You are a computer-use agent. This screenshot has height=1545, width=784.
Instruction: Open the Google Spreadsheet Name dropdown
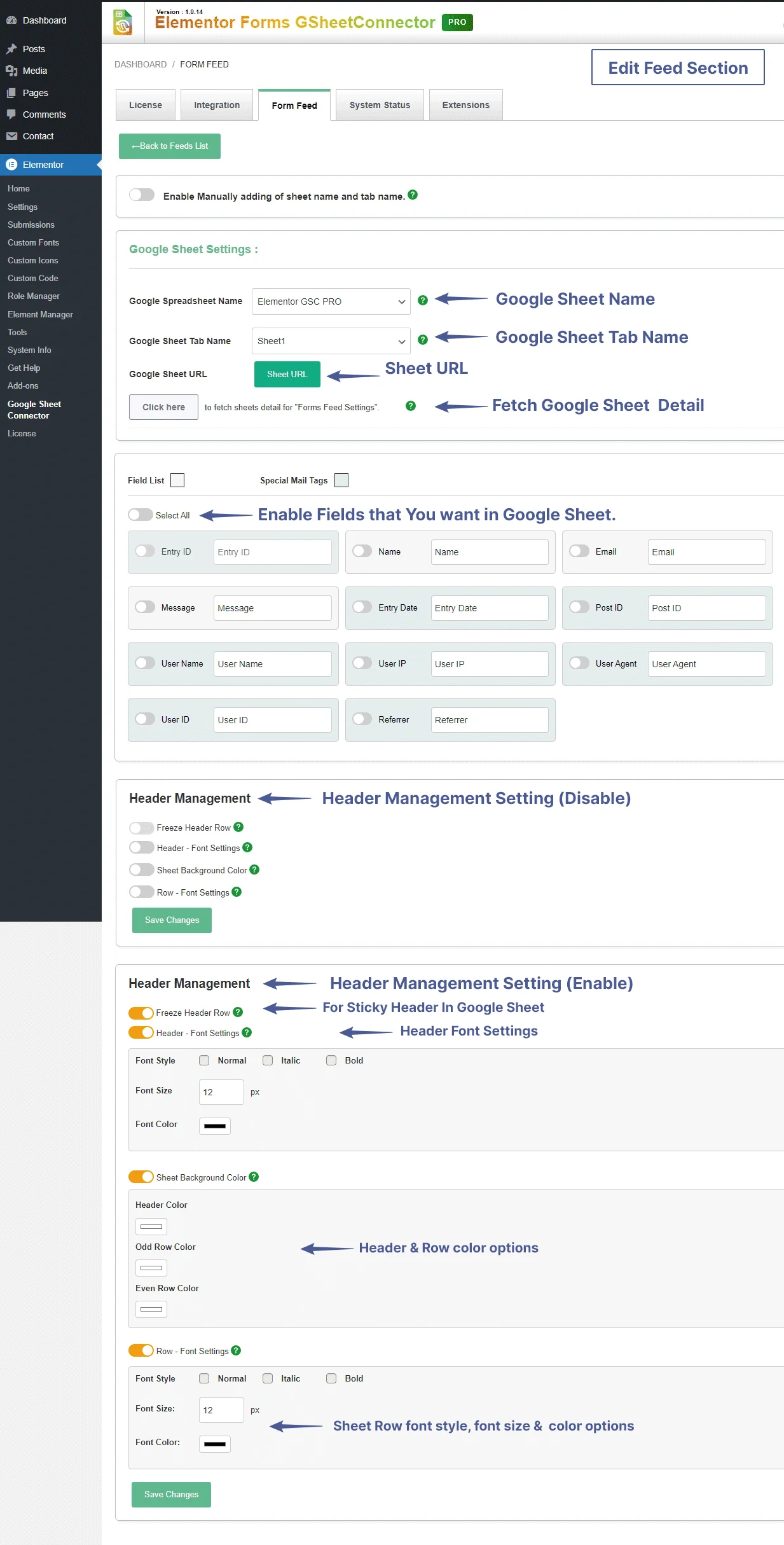click(331, 301)
